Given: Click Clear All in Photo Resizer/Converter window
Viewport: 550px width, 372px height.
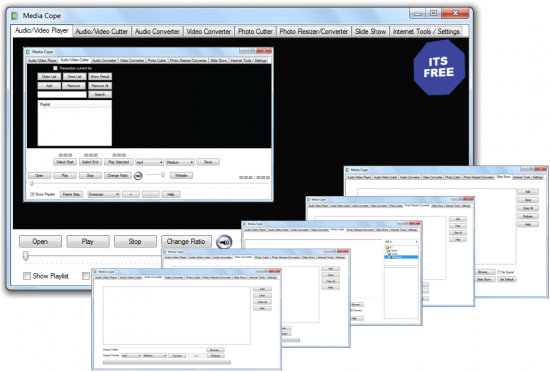Looking at the screenshot, I should [458, 233].
